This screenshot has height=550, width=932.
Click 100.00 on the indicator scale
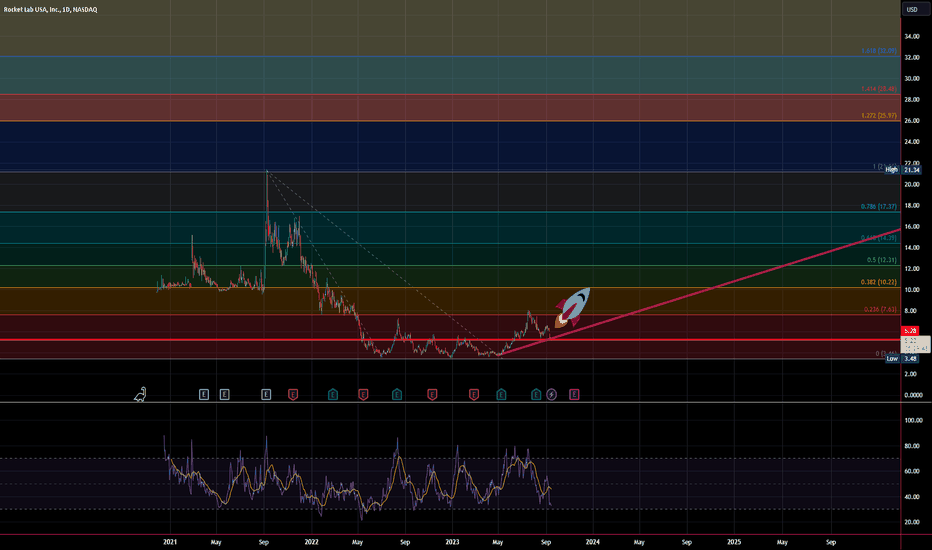click(913, 420)
